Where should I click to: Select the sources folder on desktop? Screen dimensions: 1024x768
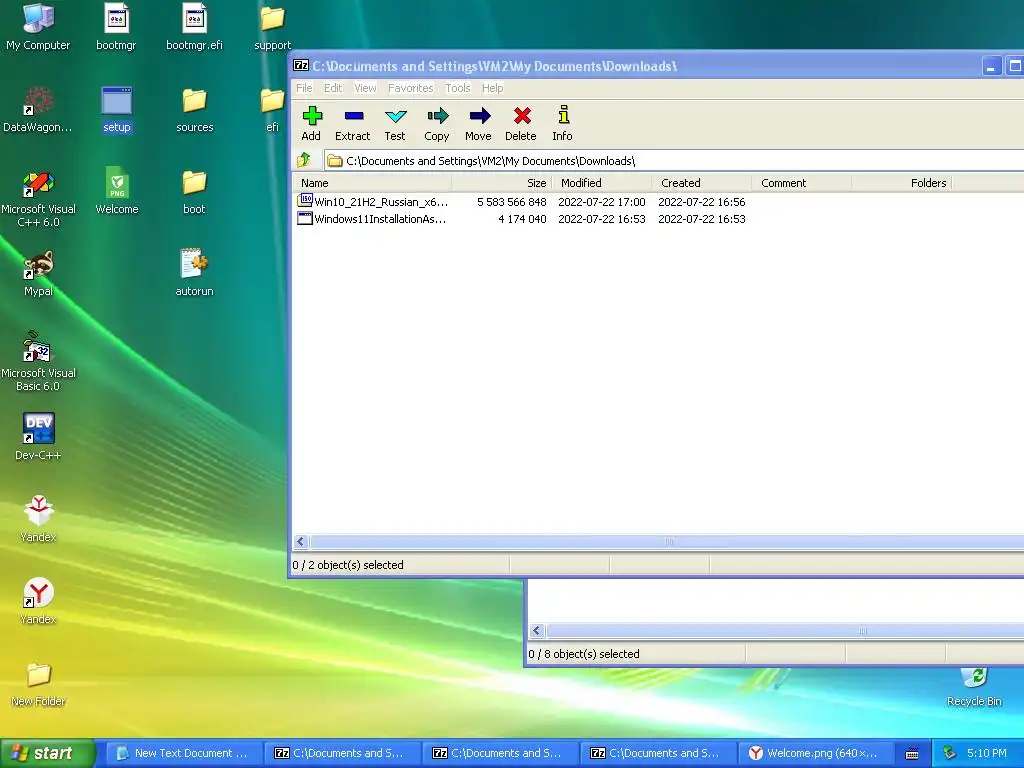point(195,109)
